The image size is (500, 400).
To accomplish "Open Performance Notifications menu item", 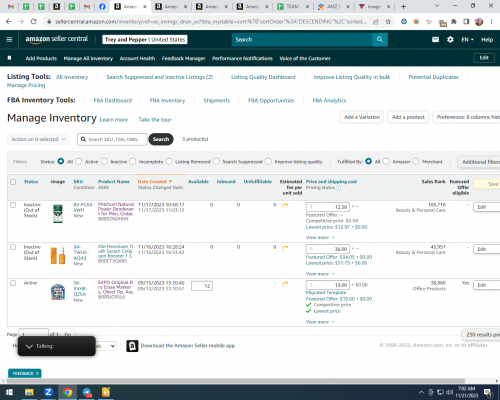I will click(x=242, y=58).
